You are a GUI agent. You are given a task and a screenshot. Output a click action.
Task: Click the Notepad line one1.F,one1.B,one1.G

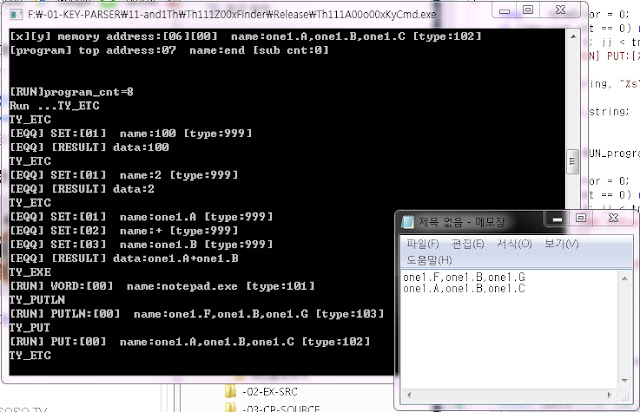pos(464,277)
